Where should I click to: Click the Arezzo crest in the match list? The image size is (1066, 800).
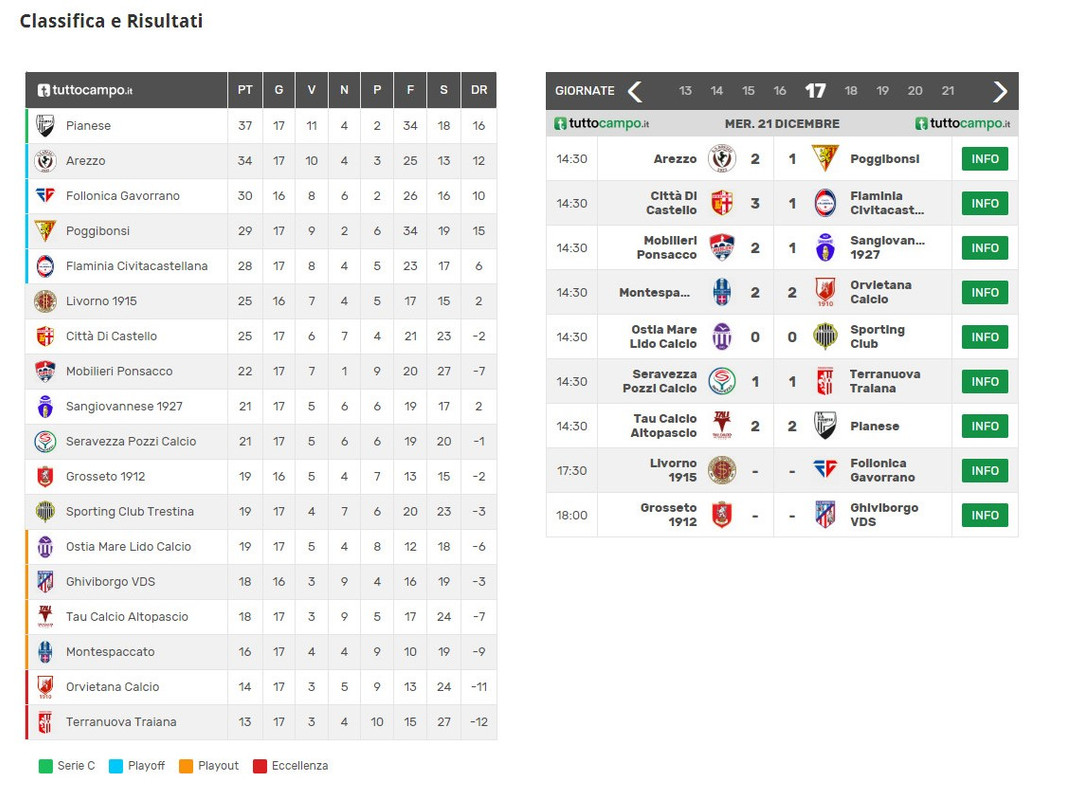[x=721, y=159]
